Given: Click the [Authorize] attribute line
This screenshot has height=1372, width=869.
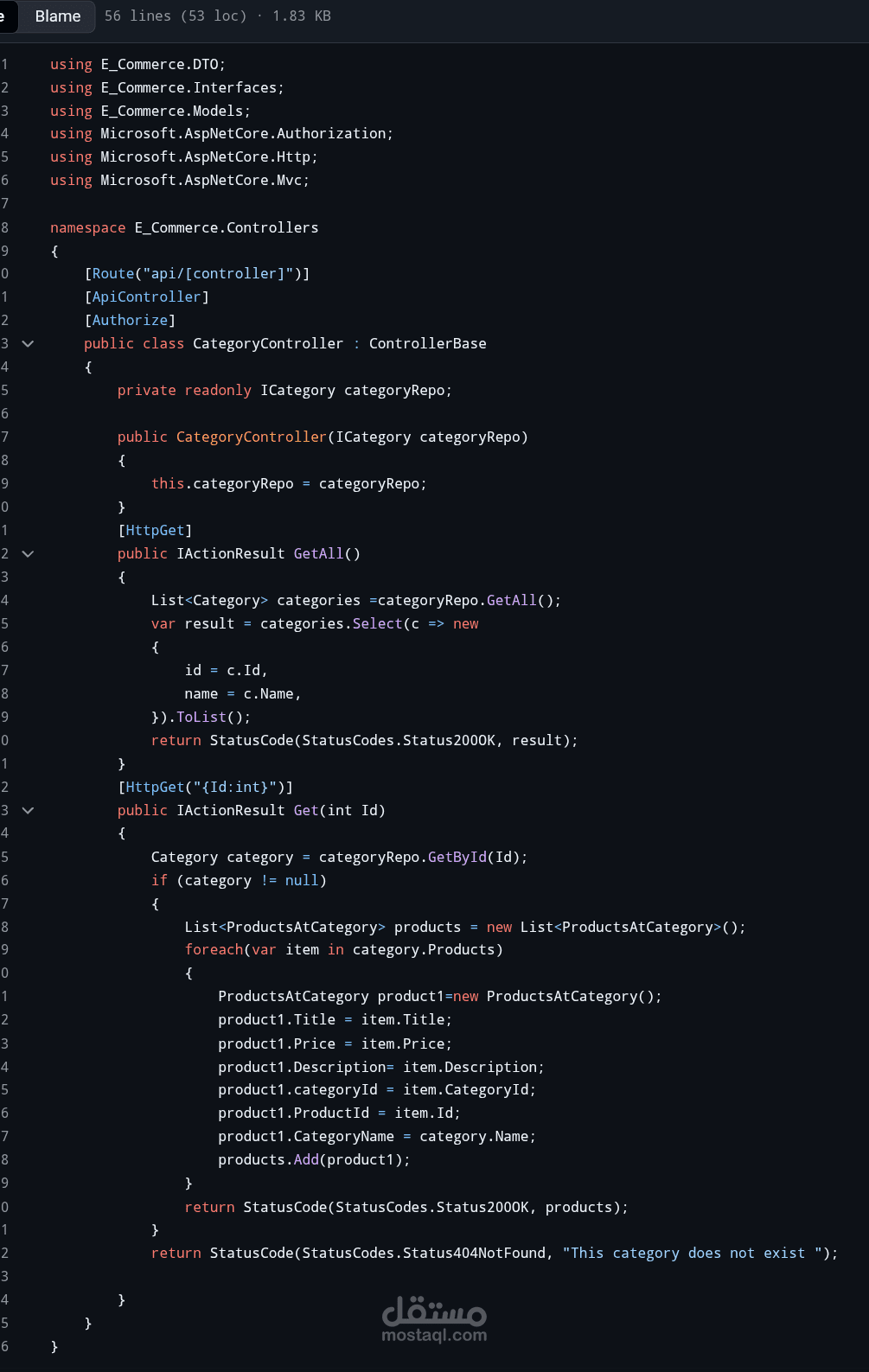Looking at the screenshot, I should (x=130, y=321).
